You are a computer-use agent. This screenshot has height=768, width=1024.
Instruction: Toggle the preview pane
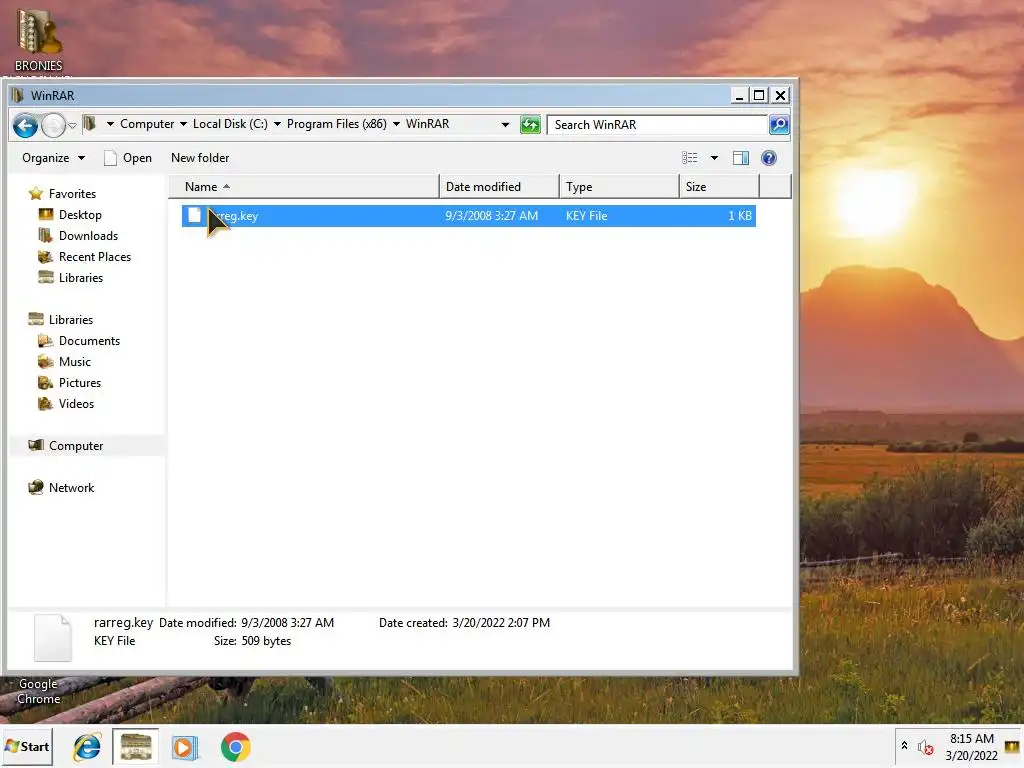[x=741, y=158]
